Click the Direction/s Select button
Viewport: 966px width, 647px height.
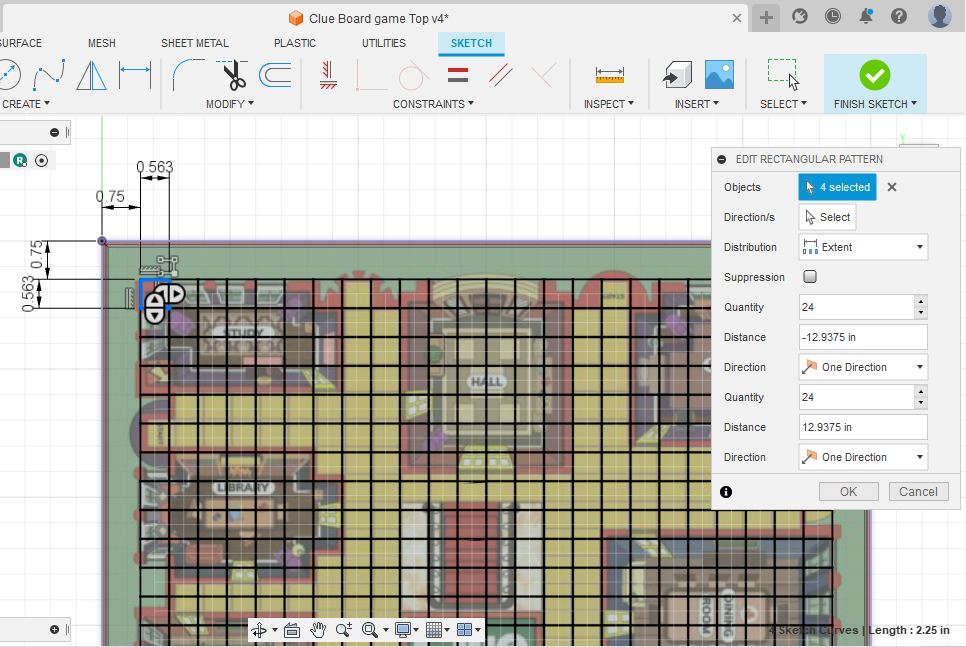(x=827, y=217)
